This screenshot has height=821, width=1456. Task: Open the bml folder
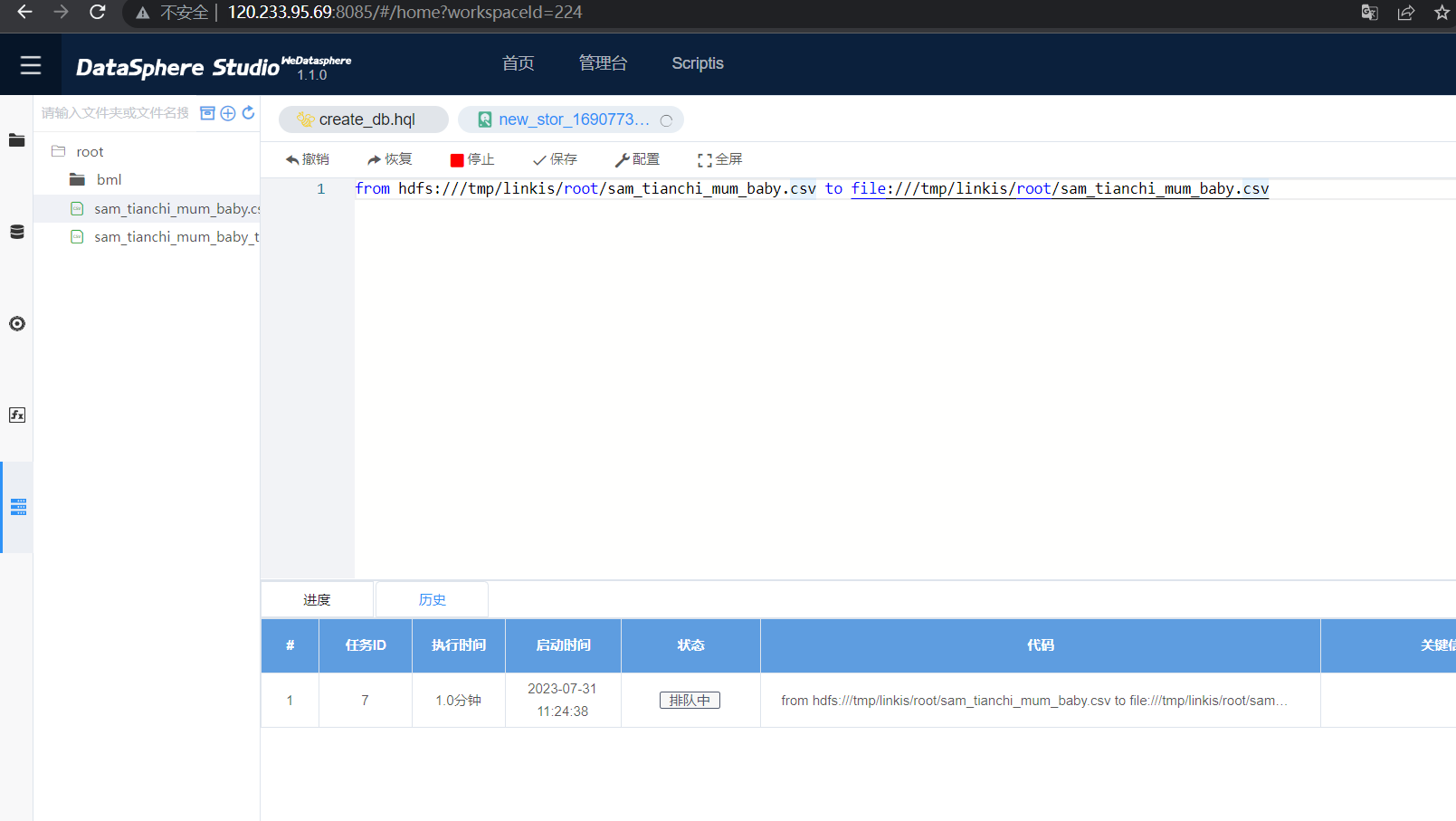click(x=109, y=179)
